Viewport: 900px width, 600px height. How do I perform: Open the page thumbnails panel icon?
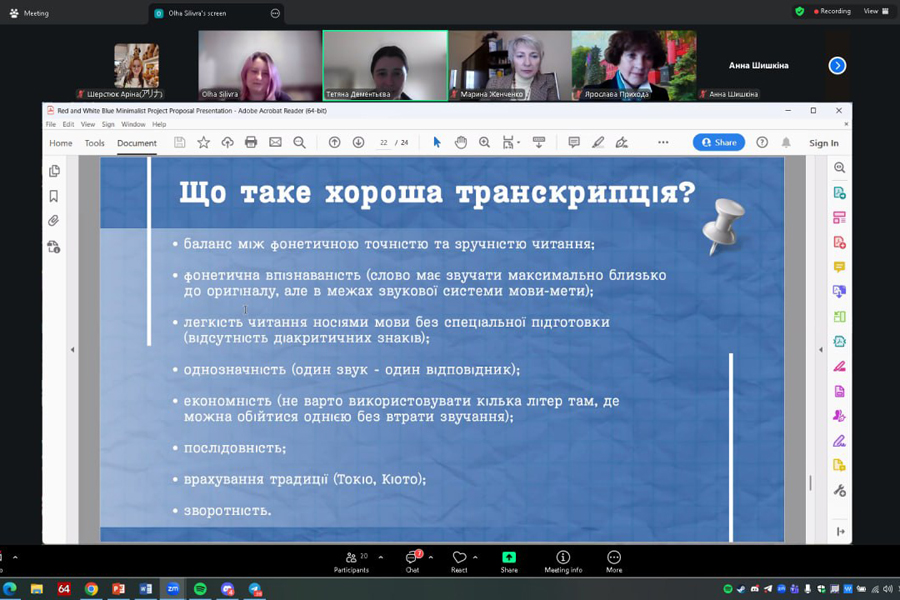click(x=54, y=171)
